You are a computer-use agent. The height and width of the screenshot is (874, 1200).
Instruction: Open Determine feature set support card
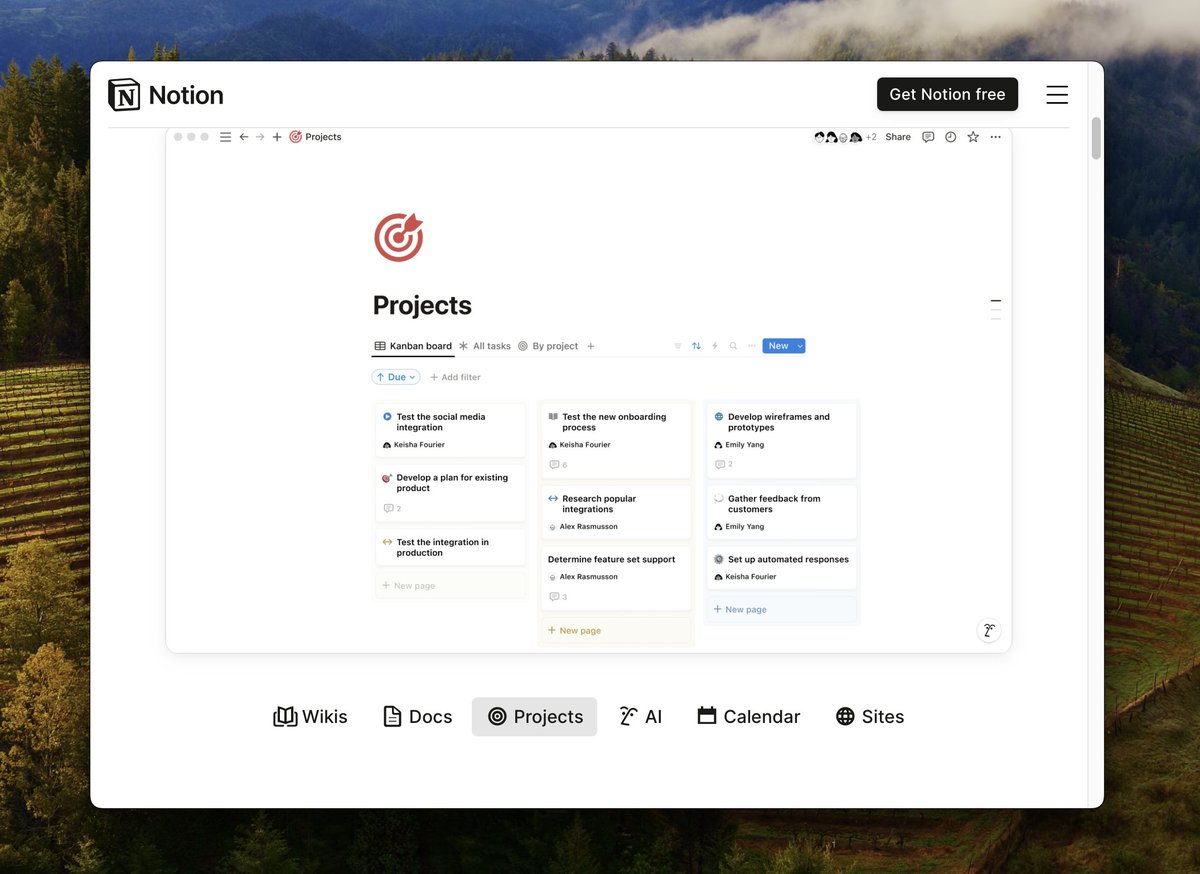[616, 578]
